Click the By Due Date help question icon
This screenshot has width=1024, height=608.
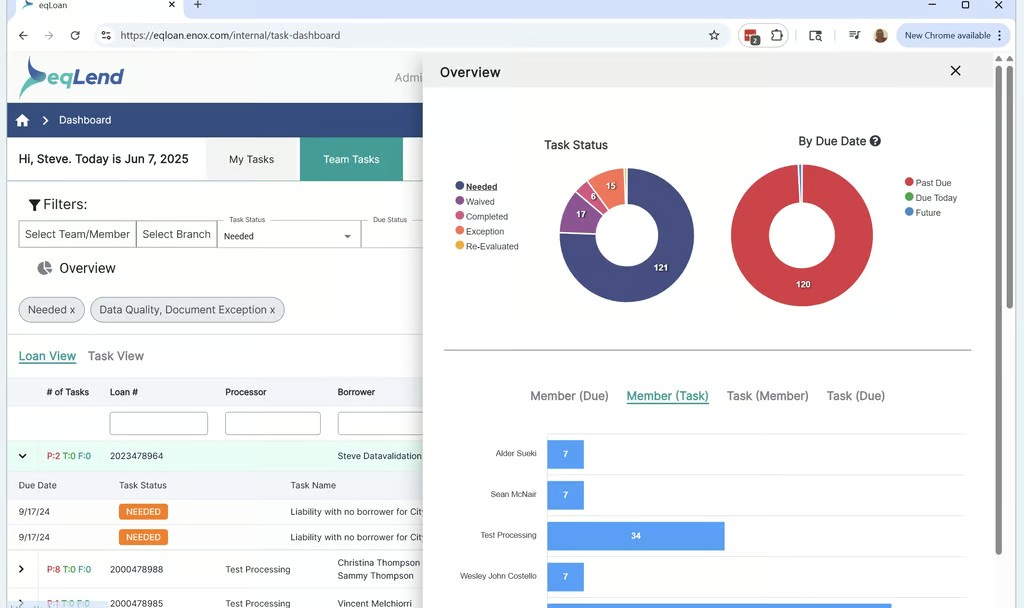click(875, 141)
